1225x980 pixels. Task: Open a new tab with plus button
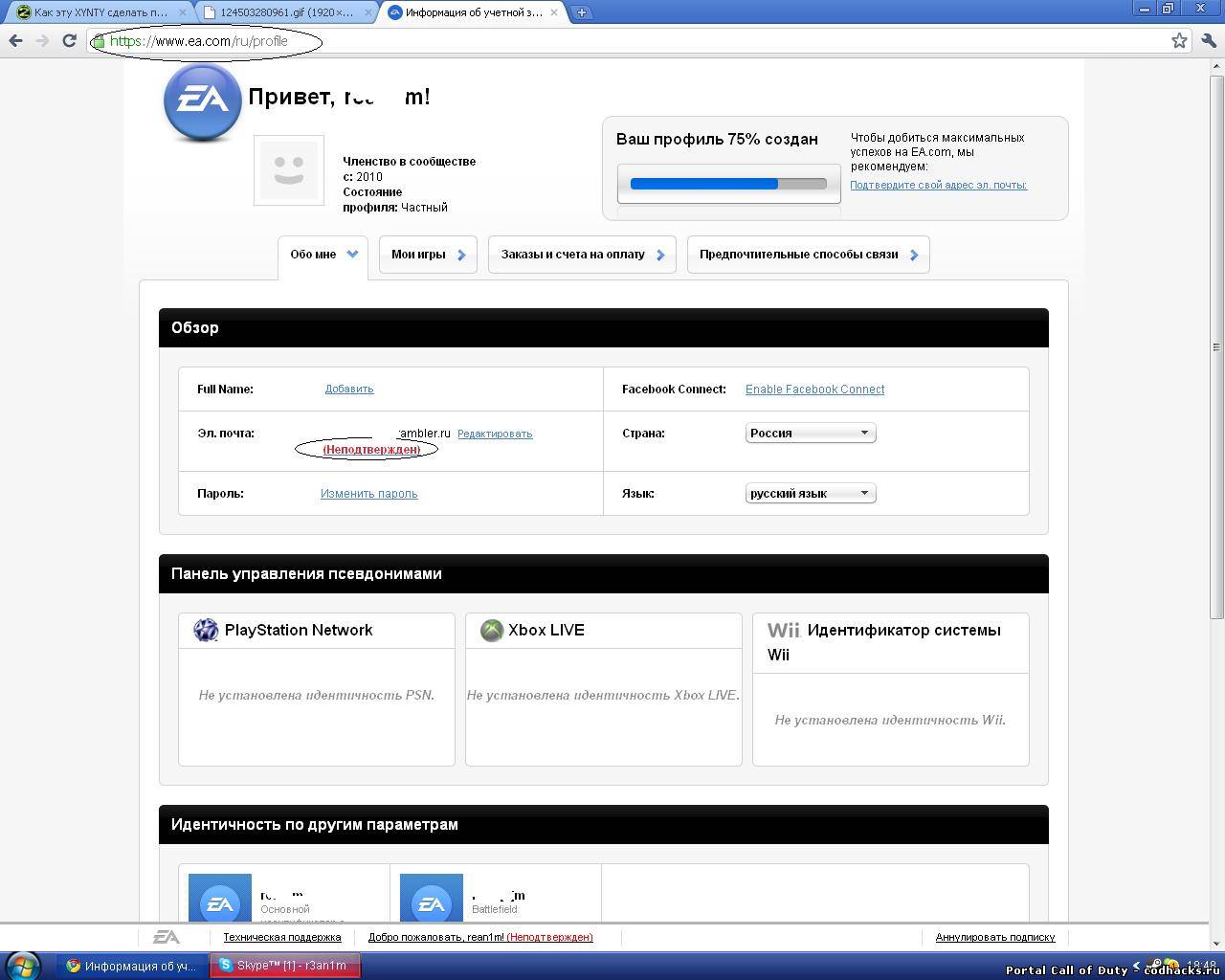581,12
